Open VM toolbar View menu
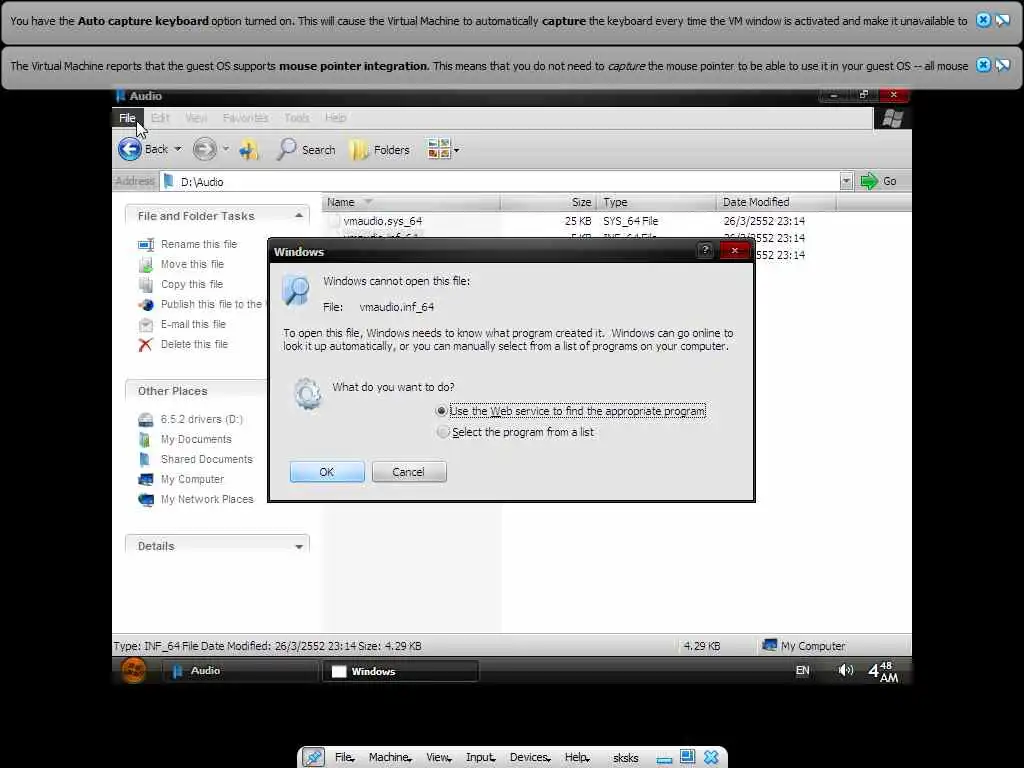The image size is (1024, 768). point(438,758)
